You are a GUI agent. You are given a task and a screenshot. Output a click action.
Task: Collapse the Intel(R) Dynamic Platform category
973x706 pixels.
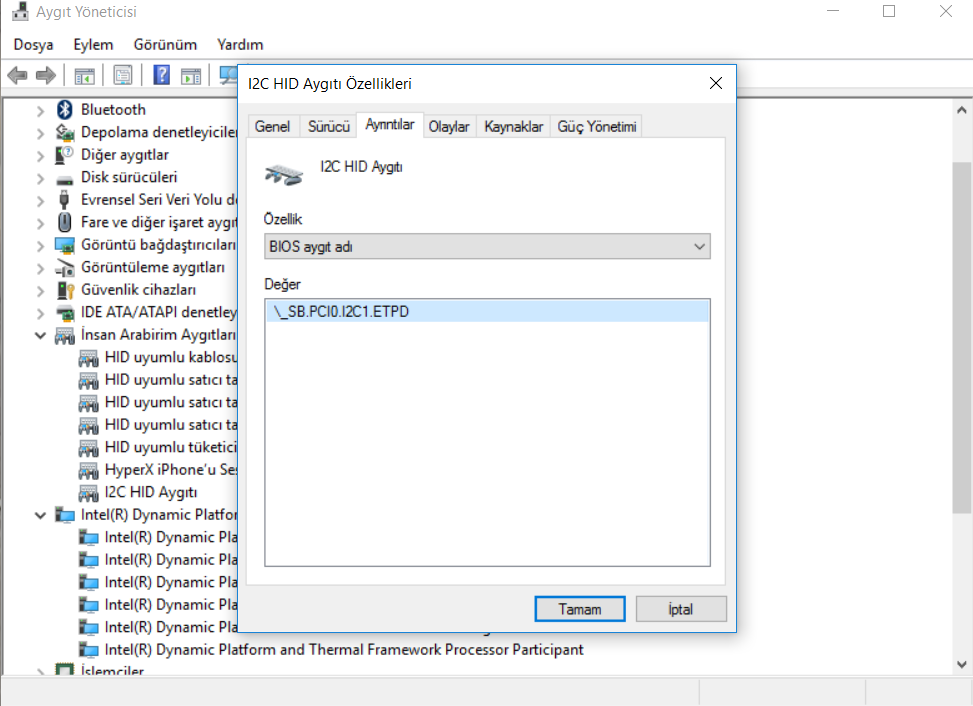pyautogui.click(x=41, y=515)
